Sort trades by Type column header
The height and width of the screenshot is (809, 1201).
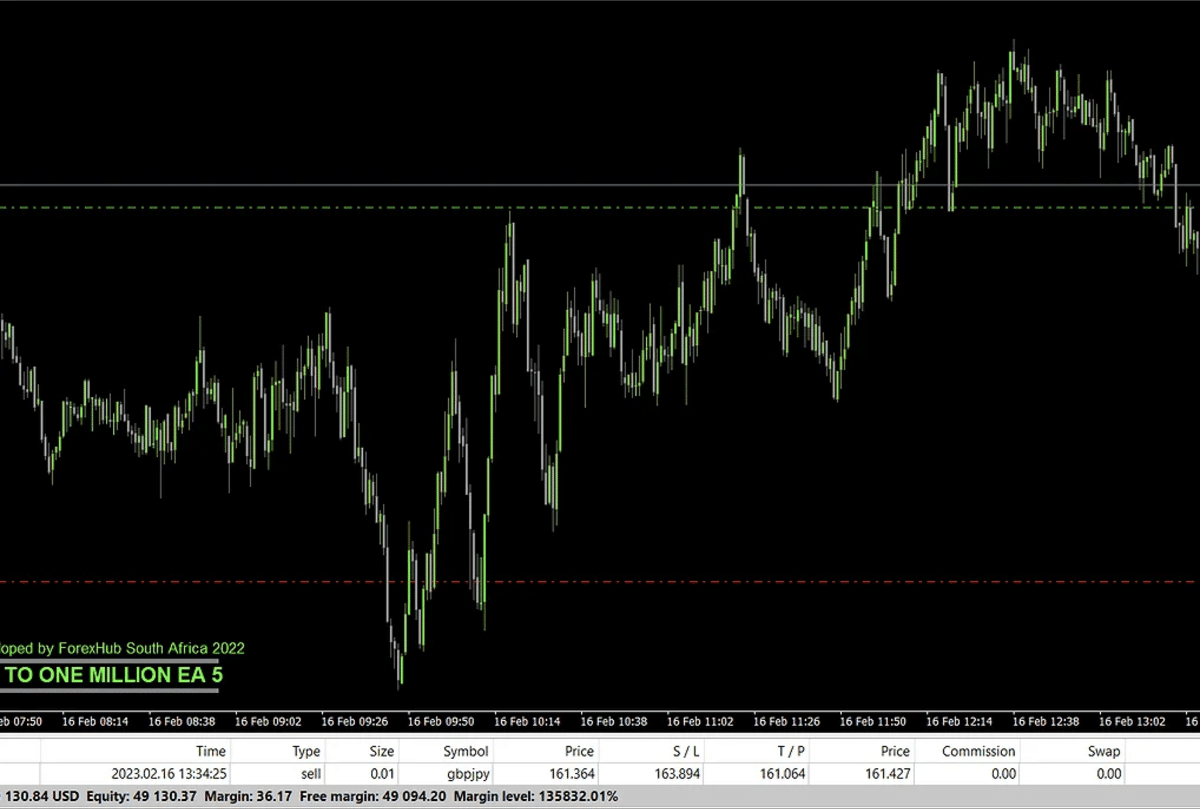click(x=306, y=751)
